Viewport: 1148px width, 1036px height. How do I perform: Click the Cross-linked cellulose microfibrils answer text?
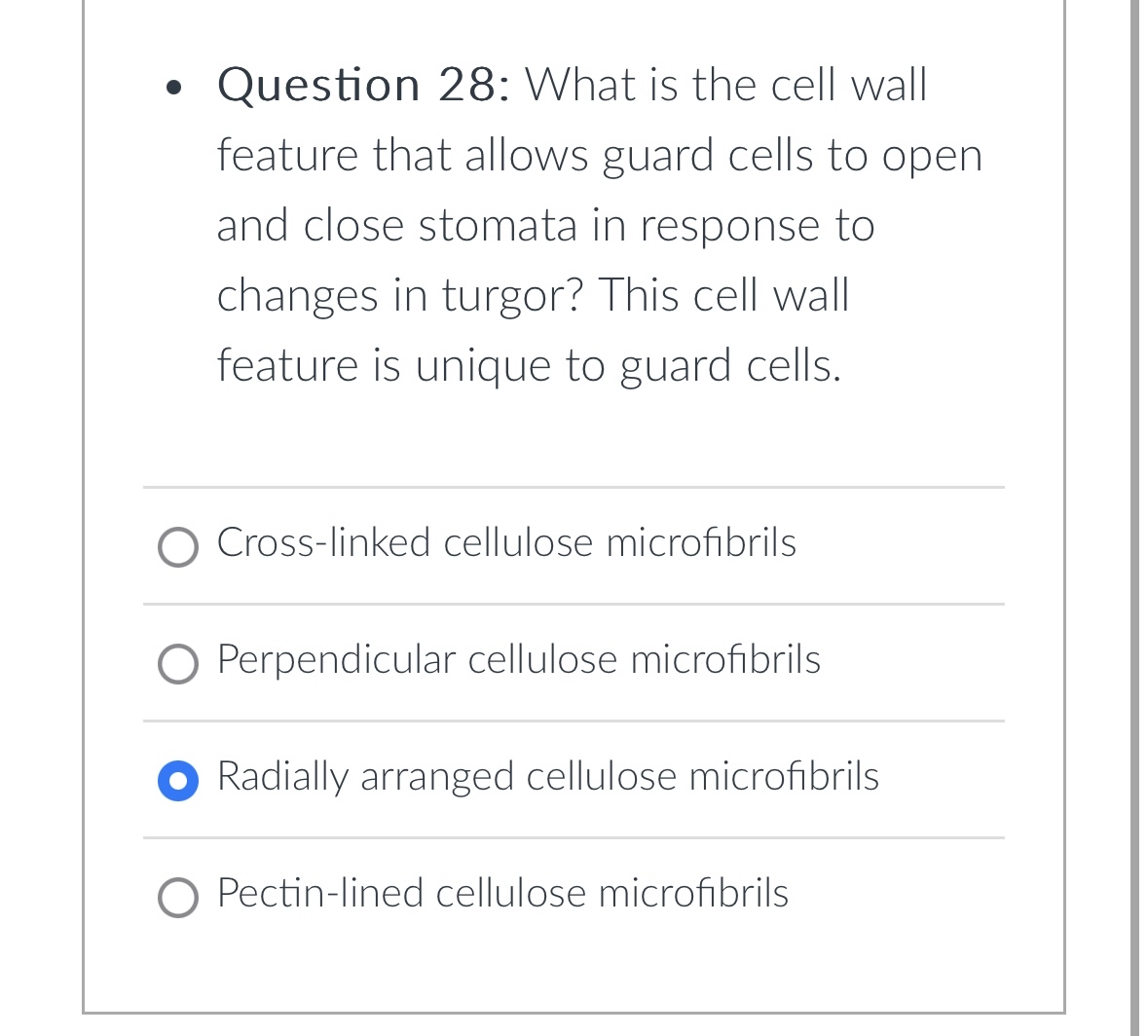(505, 543)
